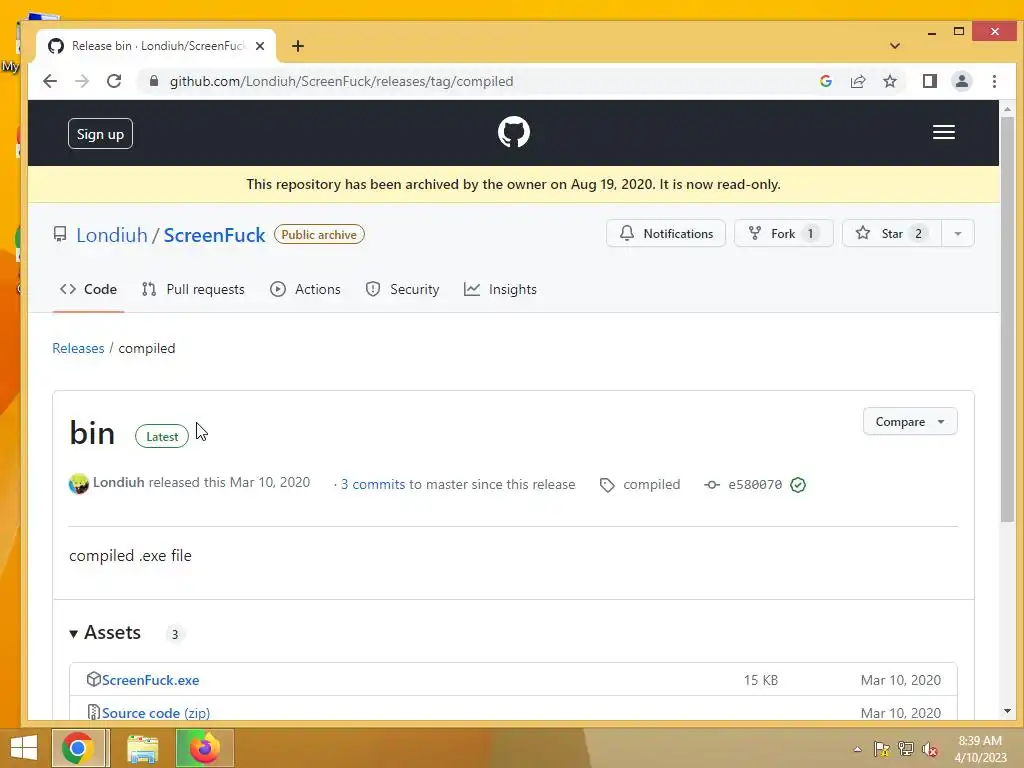
Task: Open a new tab with plus button
Action: 298,46
